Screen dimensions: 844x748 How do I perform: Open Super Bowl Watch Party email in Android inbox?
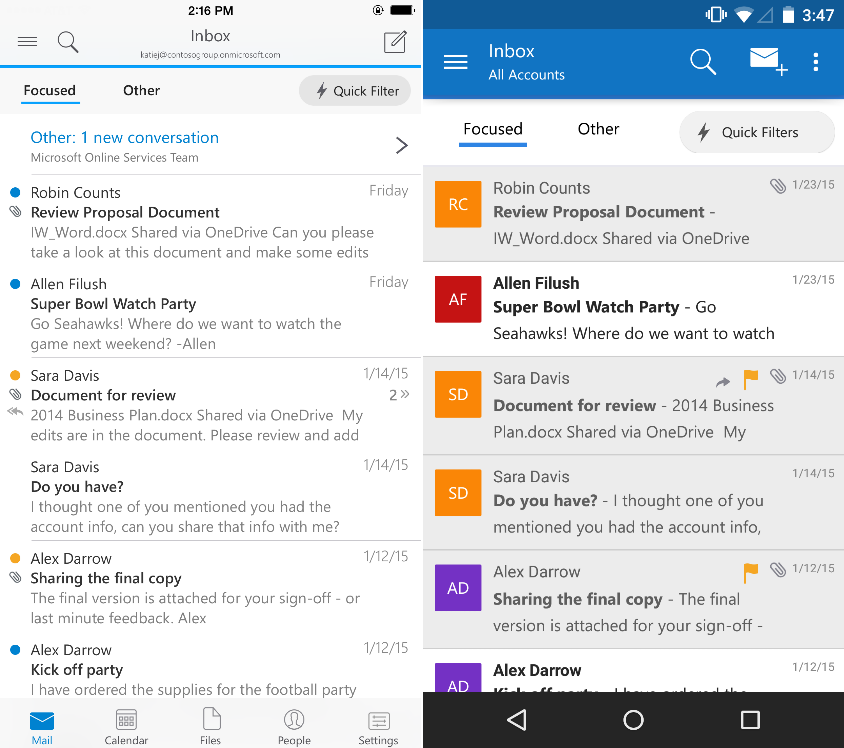(634, 309)
